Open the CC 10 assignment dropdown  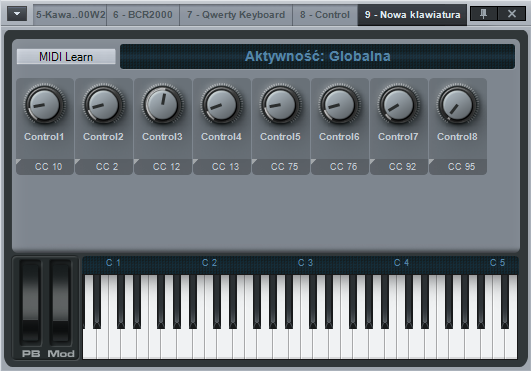[45, 167]
